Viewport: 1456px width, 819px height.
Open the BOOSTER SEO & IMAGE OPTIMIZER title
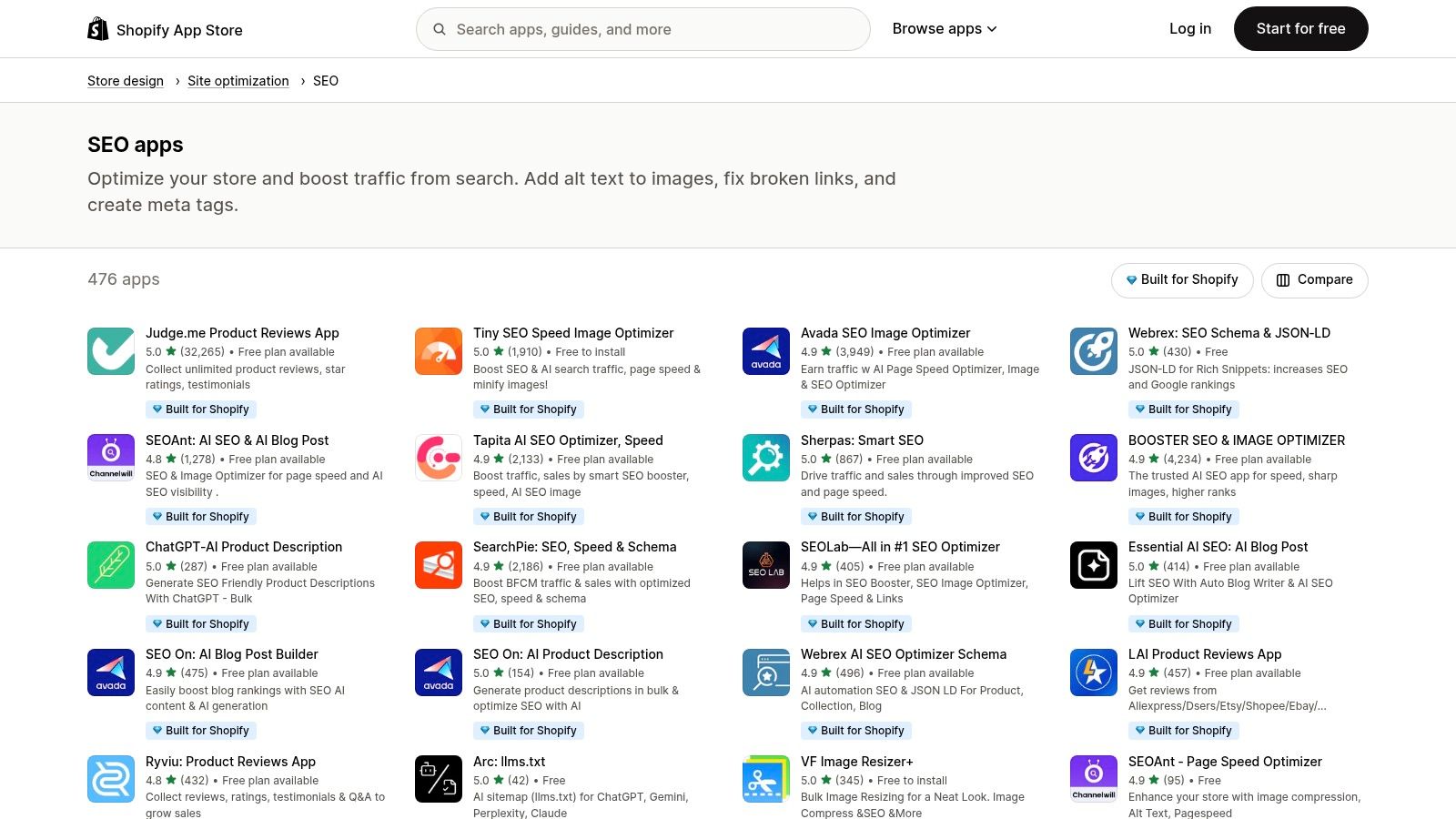1237,440
